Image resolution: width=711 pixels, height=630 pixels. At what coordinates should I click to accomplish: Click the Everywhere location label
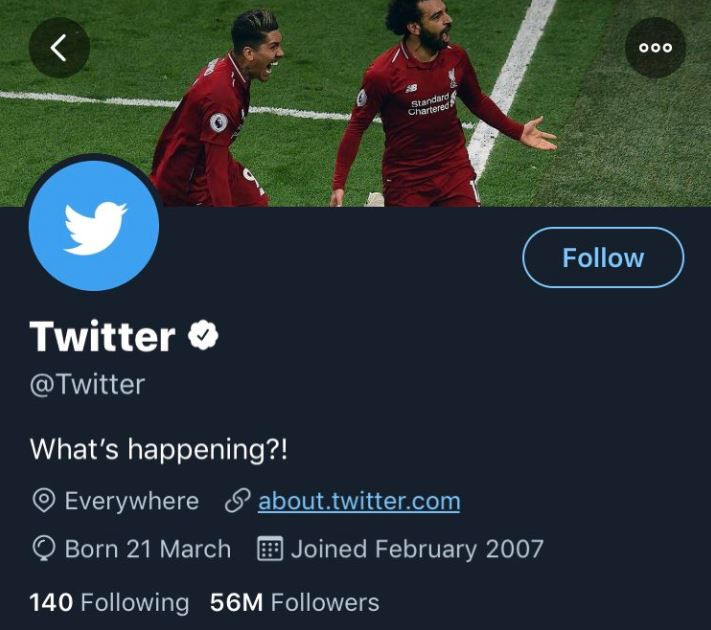(132, 501)
